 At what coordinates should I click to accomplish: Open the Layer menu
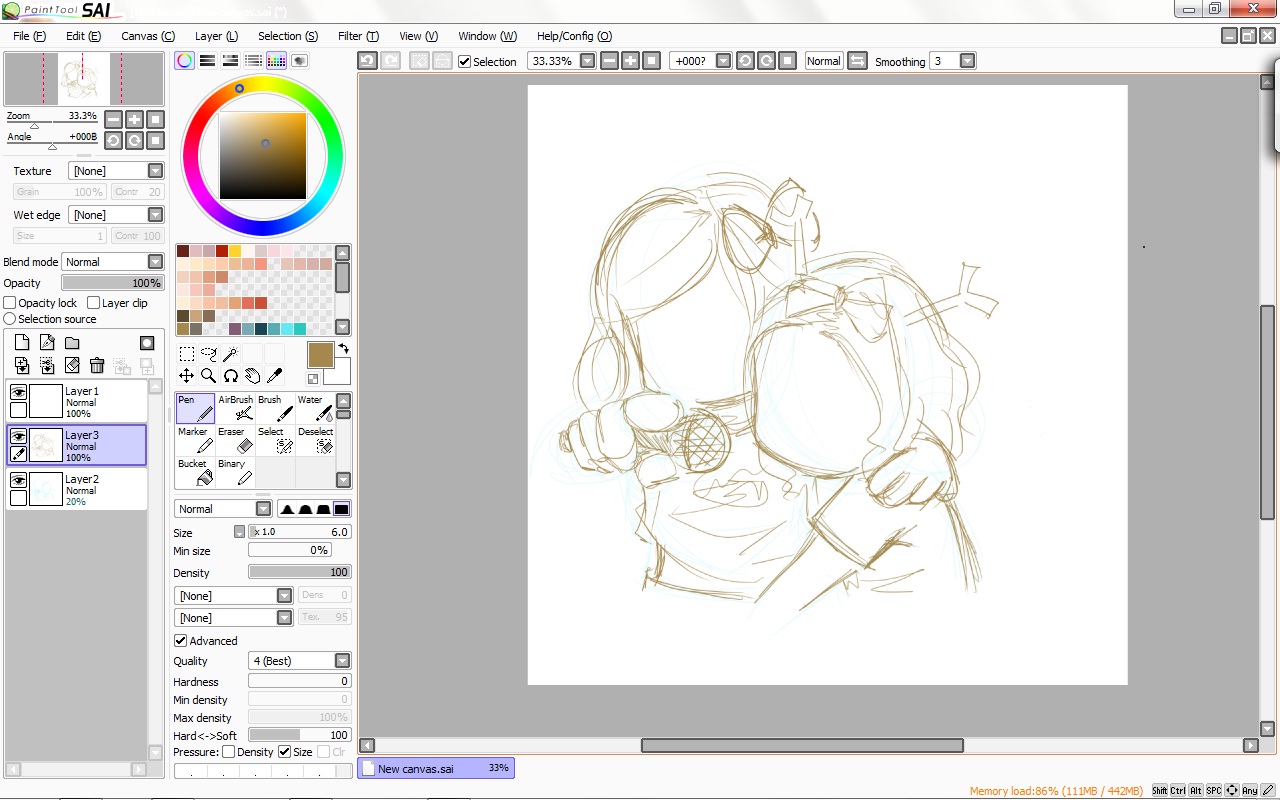(216, 36)
